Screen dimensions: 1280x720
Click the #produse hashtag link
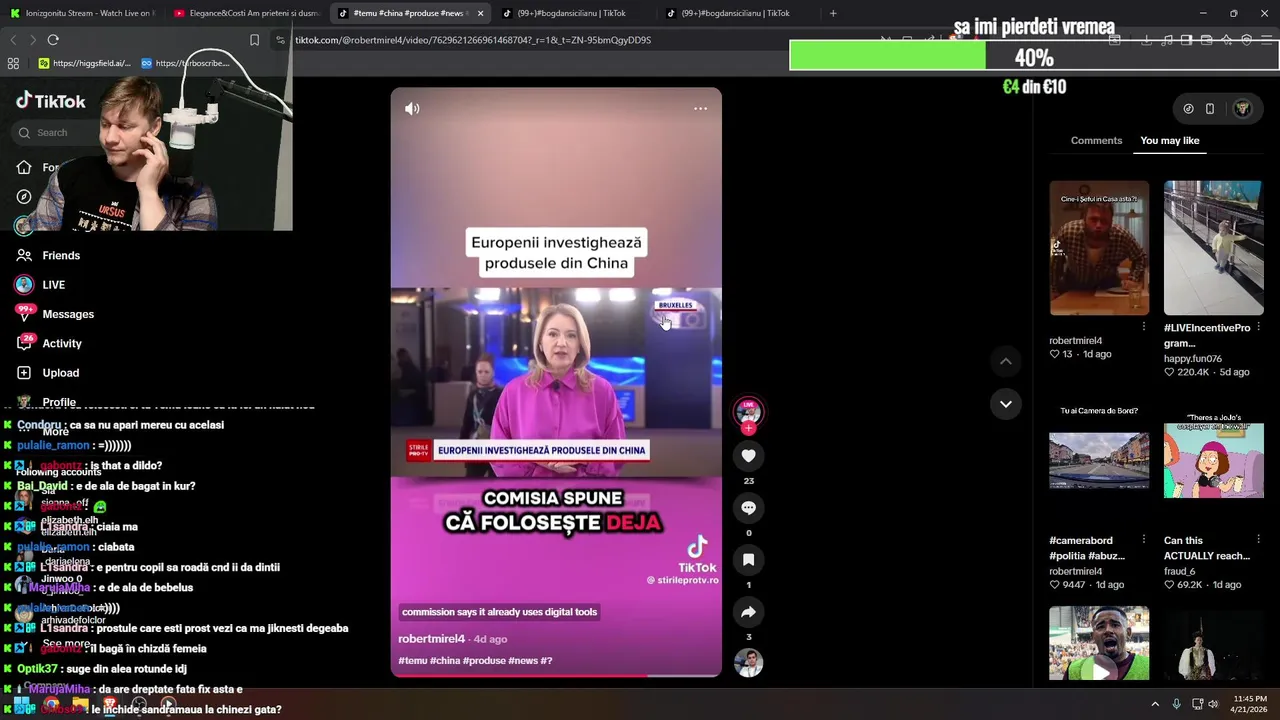(484, 661)
